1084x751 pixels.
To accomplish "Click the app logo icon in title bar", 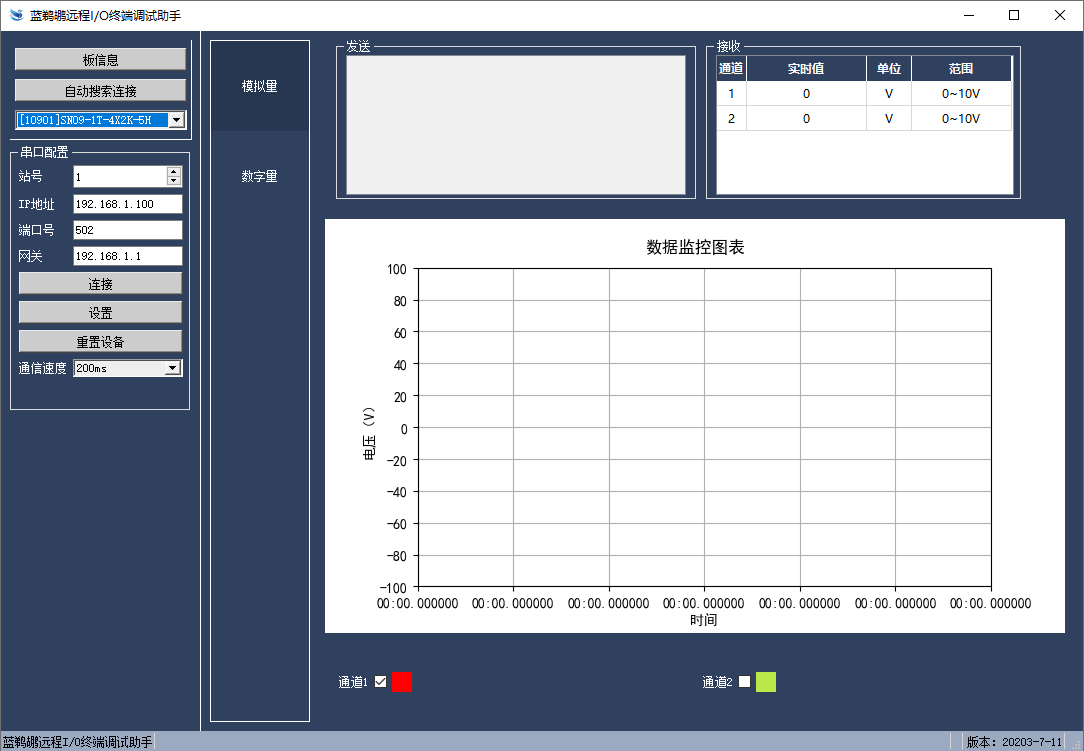I will pos(16,15).
